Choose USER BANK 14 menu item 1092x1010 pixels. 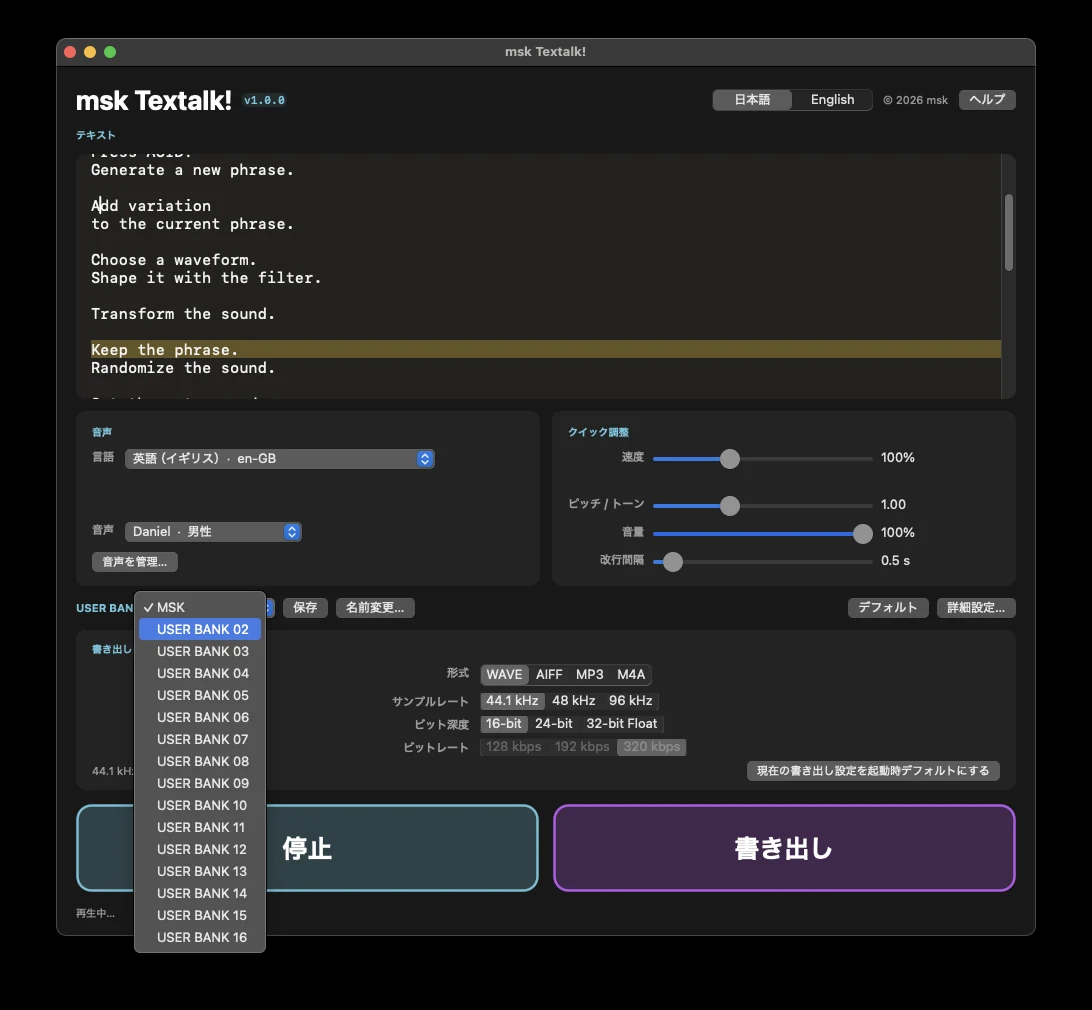(200, 893)
